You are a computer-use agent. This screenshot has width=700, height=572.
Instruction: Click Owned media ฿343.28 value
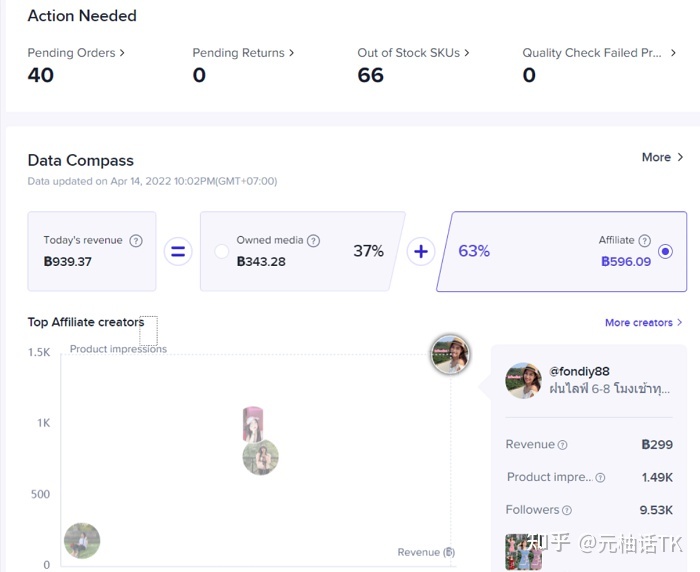click(x=261, y=262)
